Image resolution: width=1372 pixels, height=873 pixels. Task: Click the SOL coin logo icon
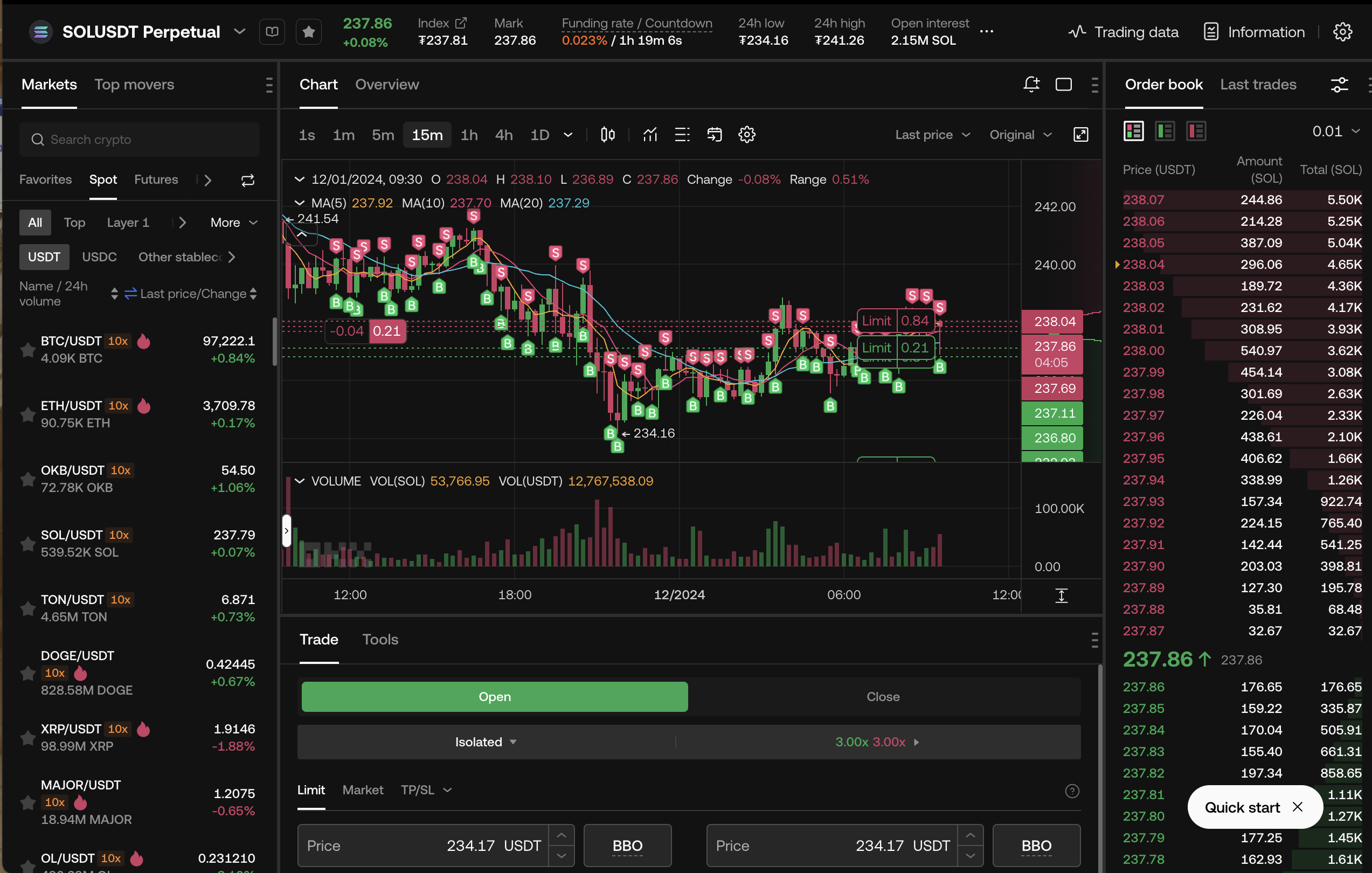(x=41, y=32)
